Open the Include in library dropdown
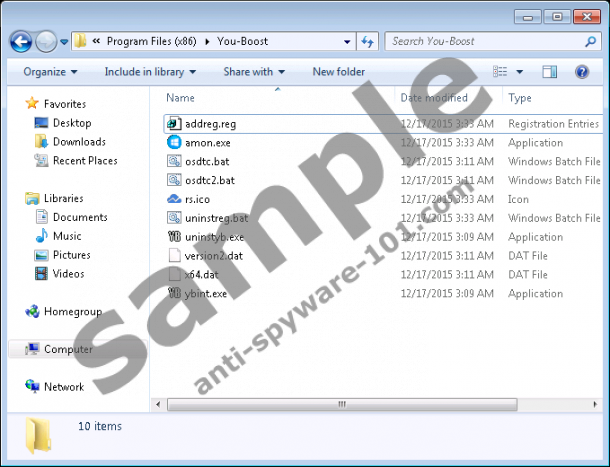The height and width of the screenshot is (467, 610). click(x=151, y=72)
